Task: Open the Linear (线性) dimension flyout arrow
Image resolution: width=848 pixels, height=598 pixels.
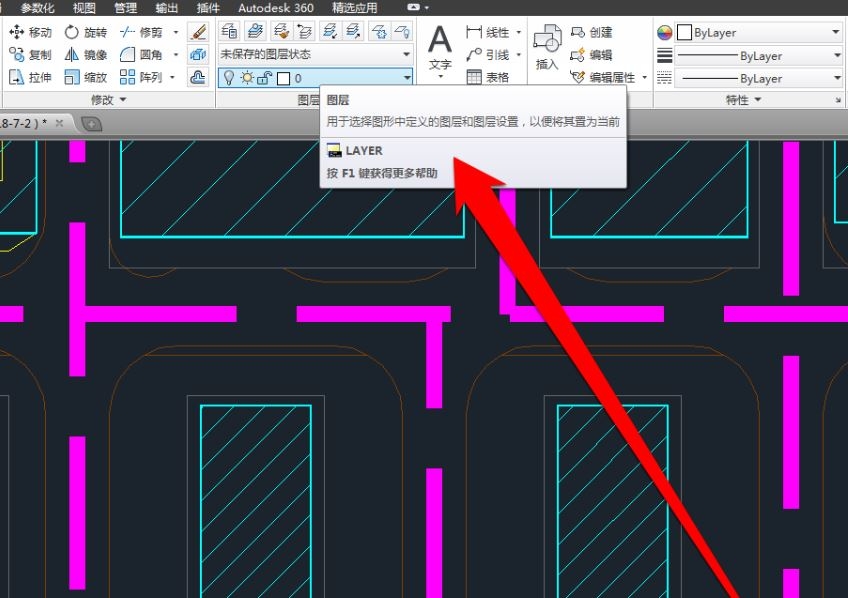Action: point(518,32)
